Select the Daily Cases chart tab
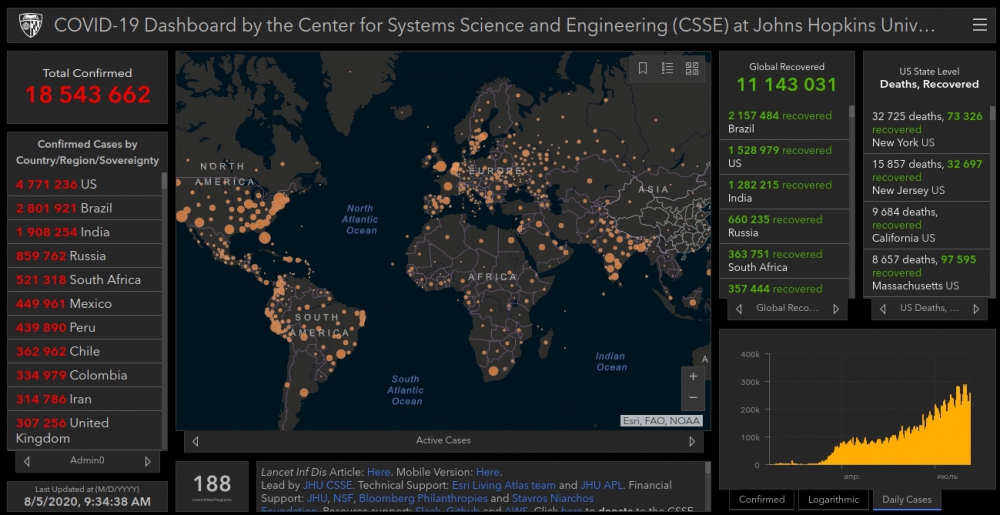The width and height of the screenshot is (1000, 515). click(x=906, y=499)
